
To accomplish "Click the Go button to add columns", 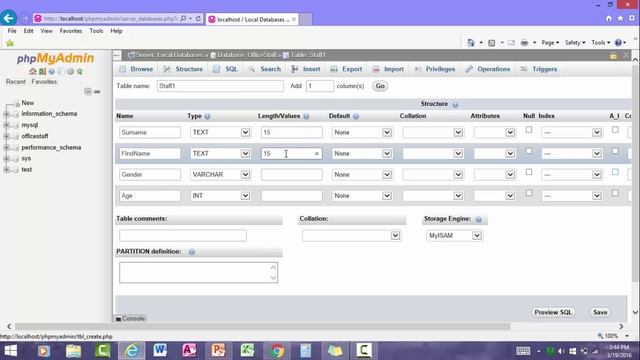I will [380, 86].
